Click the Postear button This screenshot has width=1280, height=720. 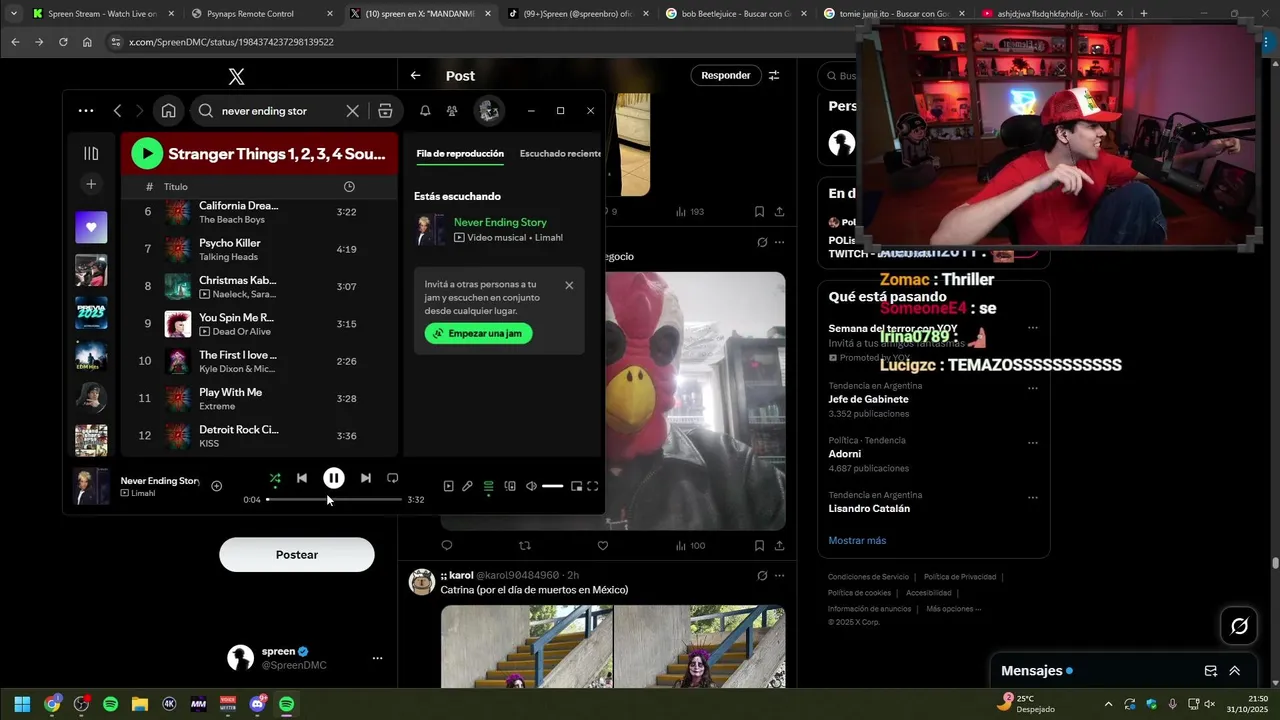point(297,554)
